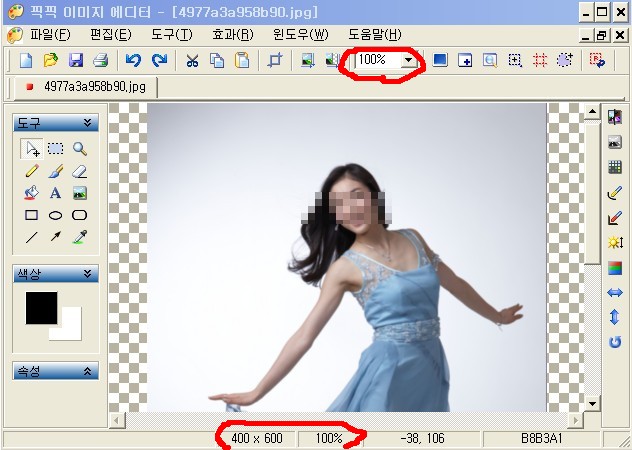Select the rectangular marquee tool
Screen dimensions: 632x450
pos(56,149)
